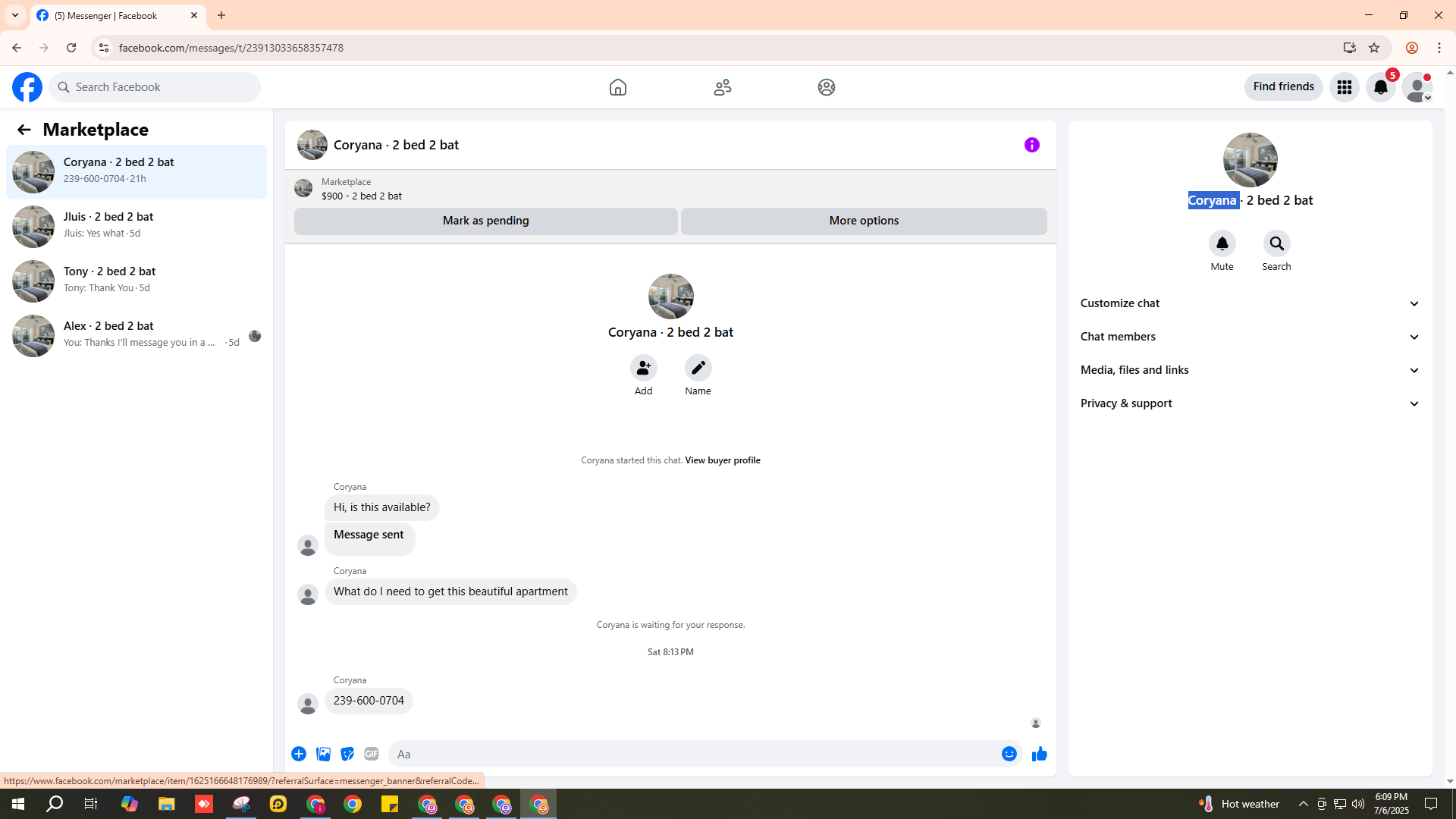Expand Customize chat section
This screenshot has height=819, width=1456.
(x=1250, y=303)
